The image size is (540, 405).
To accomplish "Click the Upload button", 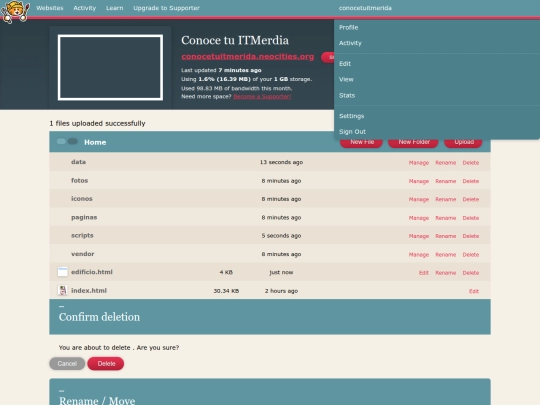I will (464, 142).
